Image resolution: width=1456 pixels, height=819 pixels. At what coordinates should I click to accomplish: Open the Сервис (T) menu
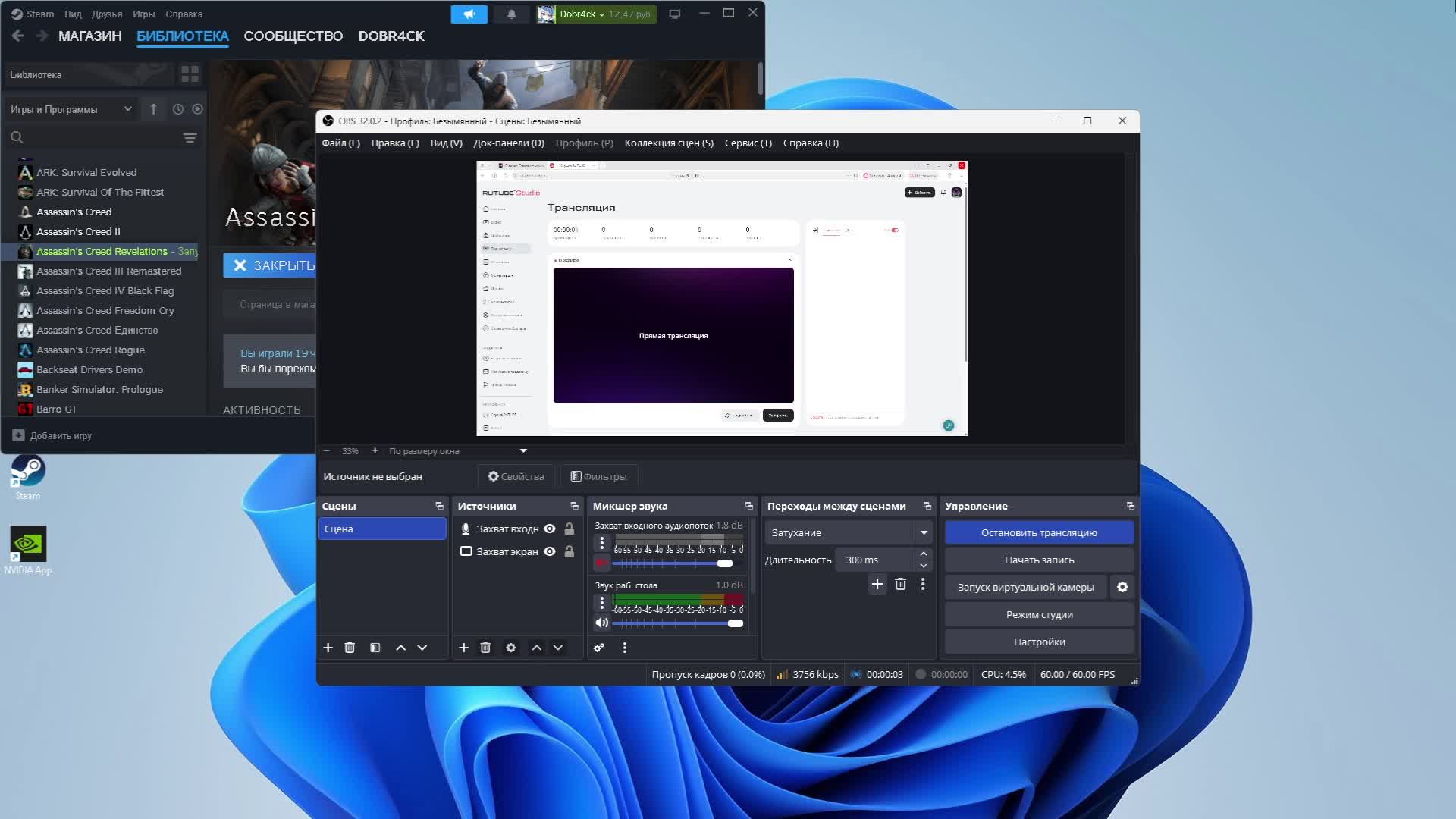(x=748, y=143)
